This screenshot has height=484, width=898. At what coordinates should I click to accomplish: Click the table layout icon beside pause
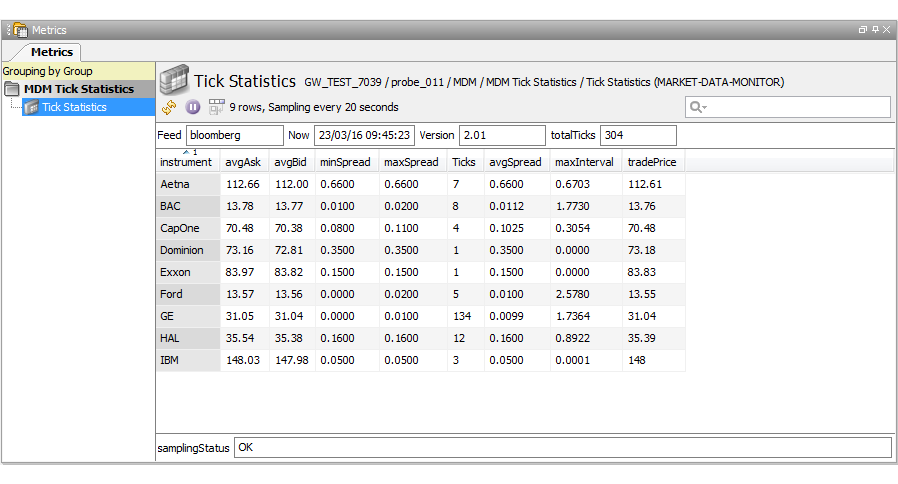coord(216,107)
